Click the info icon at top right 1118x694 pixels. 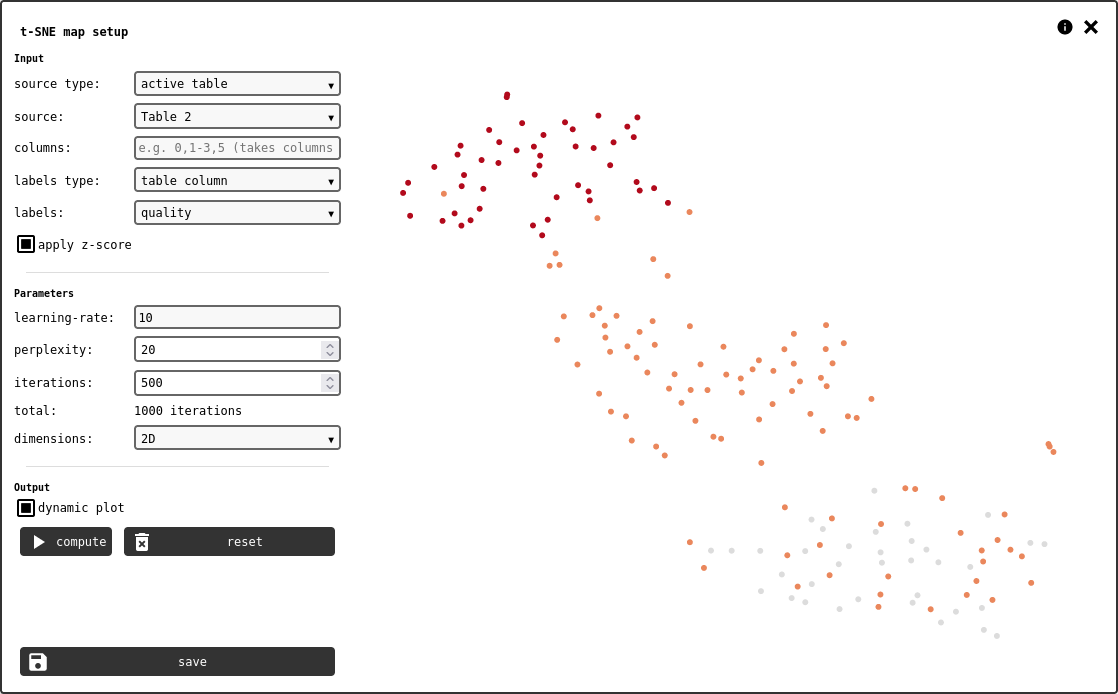[x=1065, y=27]
